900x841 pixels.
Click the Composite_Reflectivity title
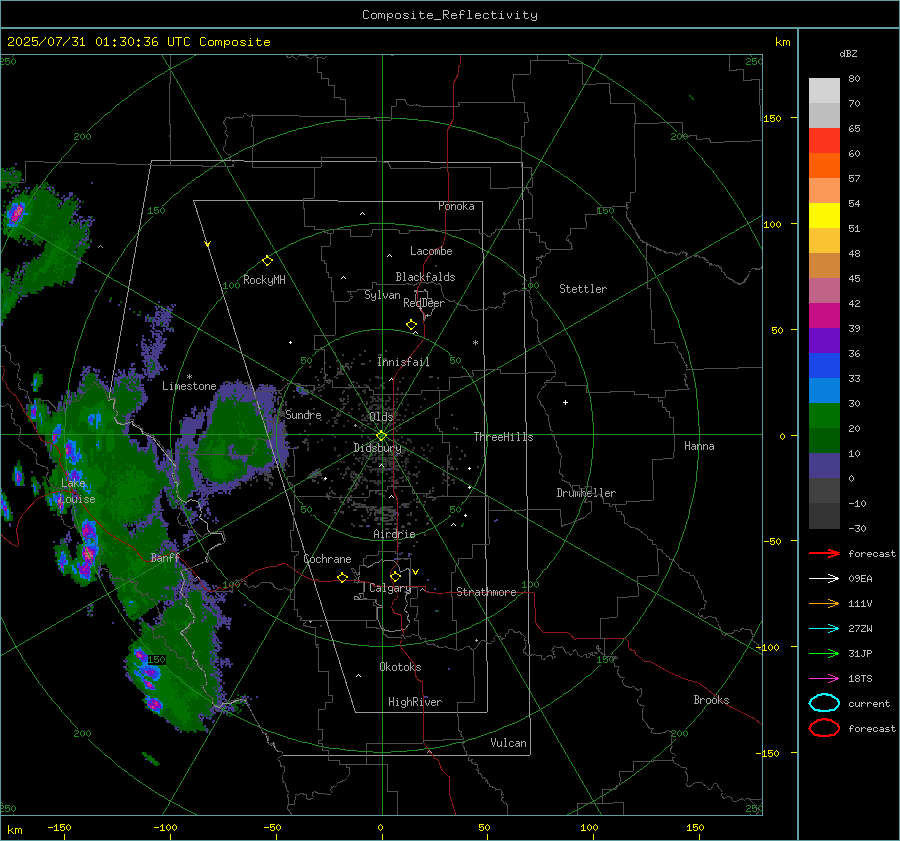pyautogui.click(x=450, y=15)
